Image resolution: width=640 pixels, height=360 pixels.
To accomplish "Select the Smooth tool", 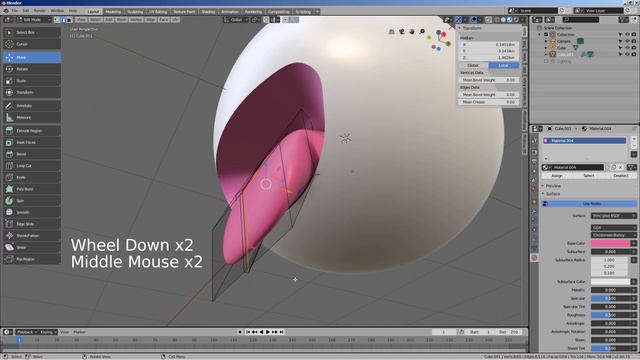I will [x=32, y=212].
